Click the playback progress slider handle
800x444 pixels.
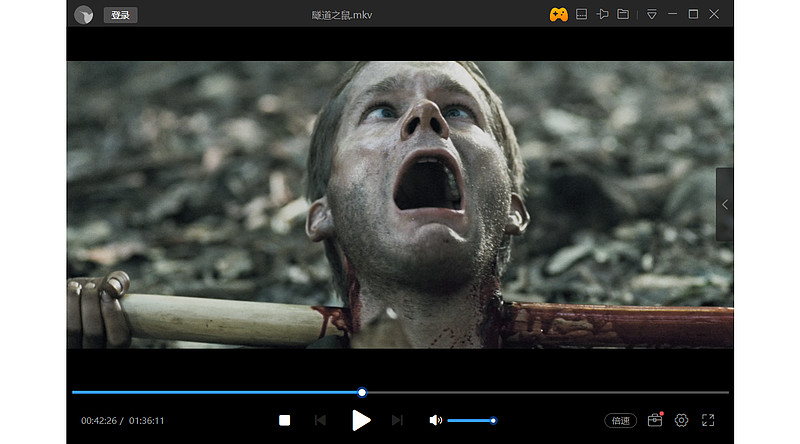point(362,392)
